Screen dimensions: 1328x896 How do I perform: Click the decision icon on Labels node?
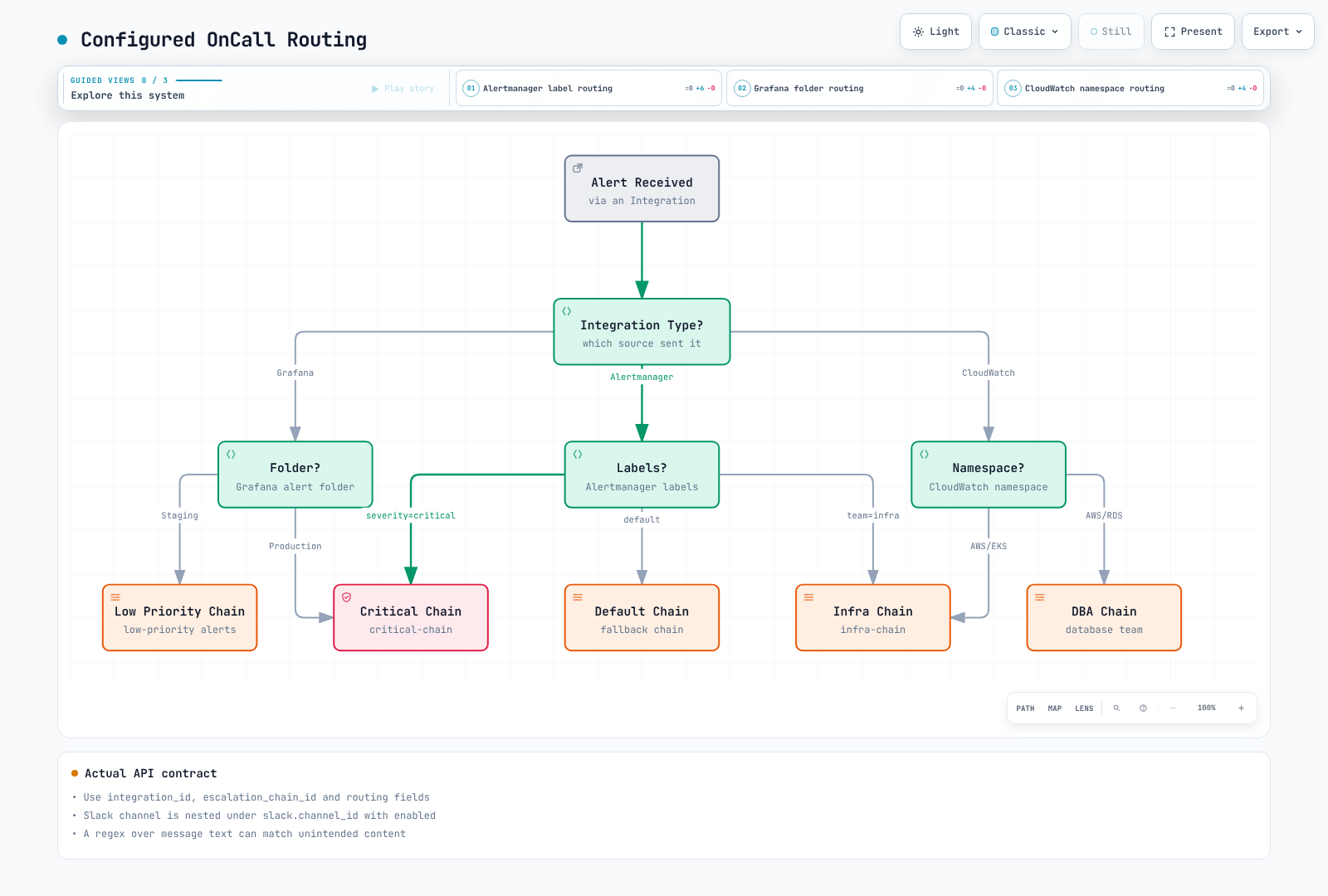click(578, 455)
